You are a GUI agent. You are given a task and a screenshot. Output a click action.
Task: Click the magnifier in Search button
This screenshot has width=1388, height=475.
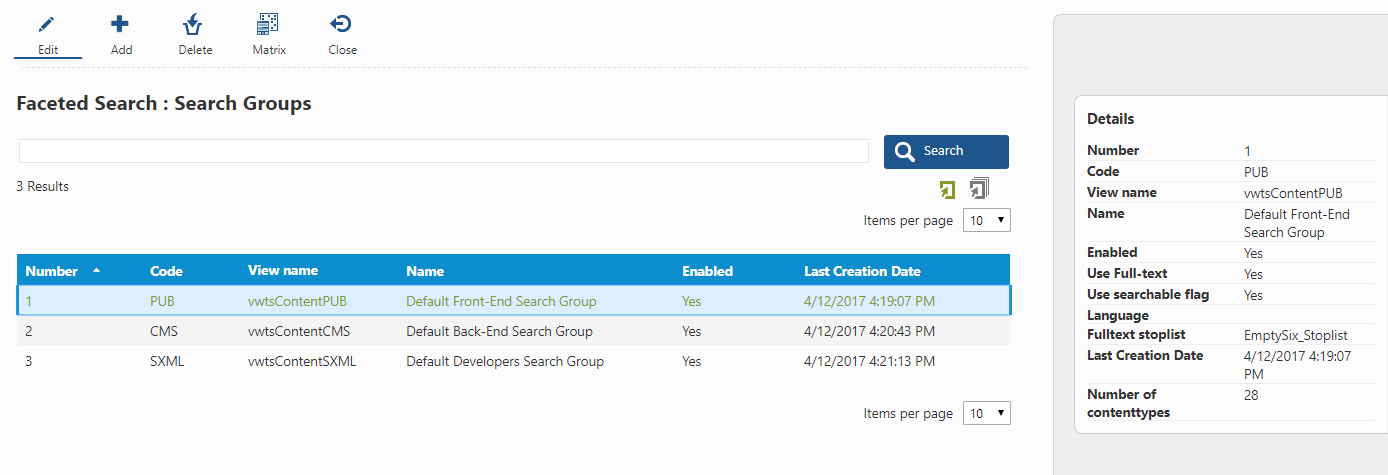tap(905, 152)
